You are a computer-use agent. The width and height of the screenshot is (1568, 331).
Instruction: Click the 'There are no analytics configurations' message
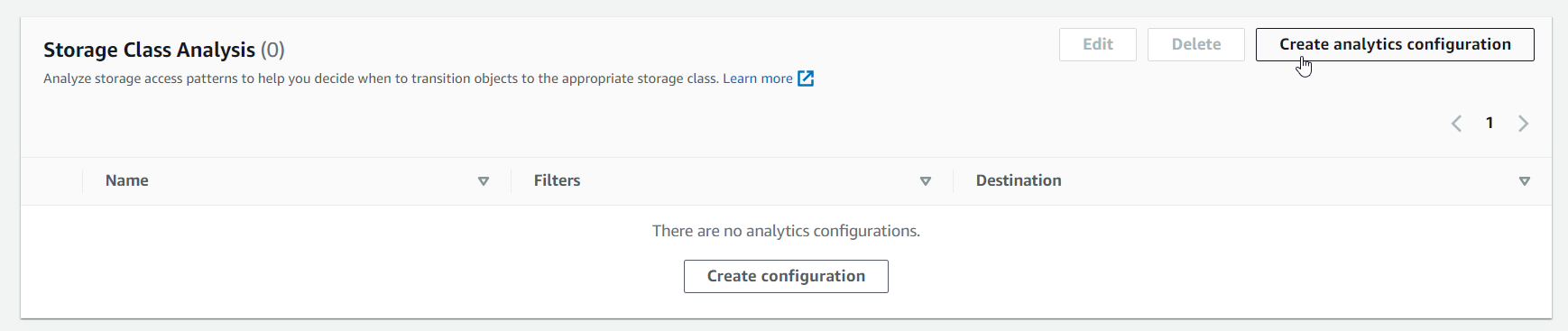pos(786,231)
